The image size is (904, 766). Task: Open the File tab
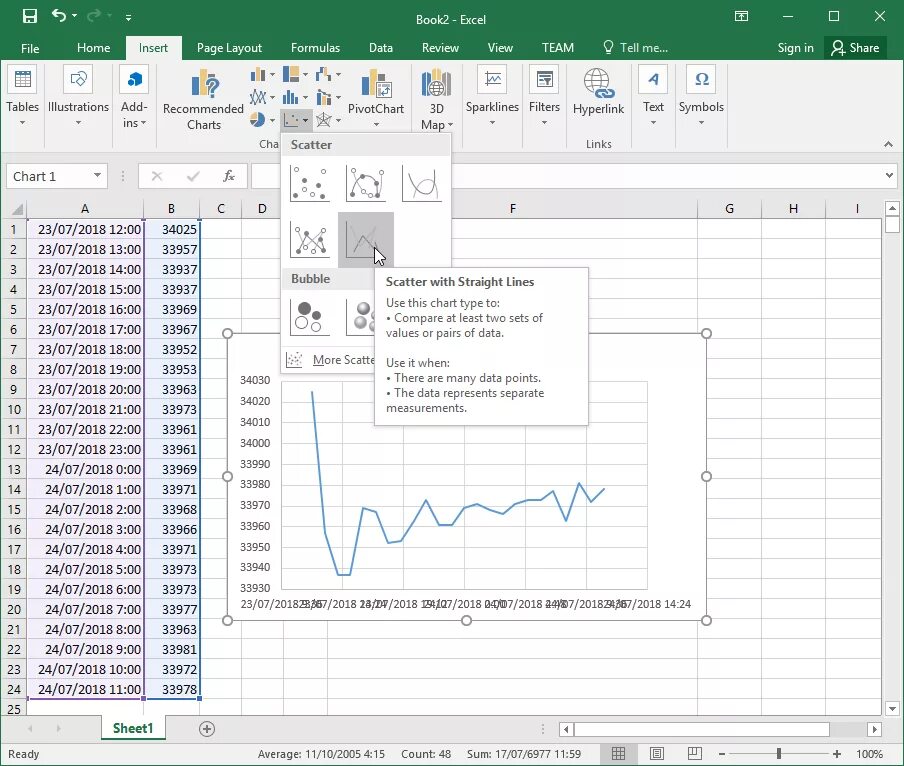click(x=30, y=48)
